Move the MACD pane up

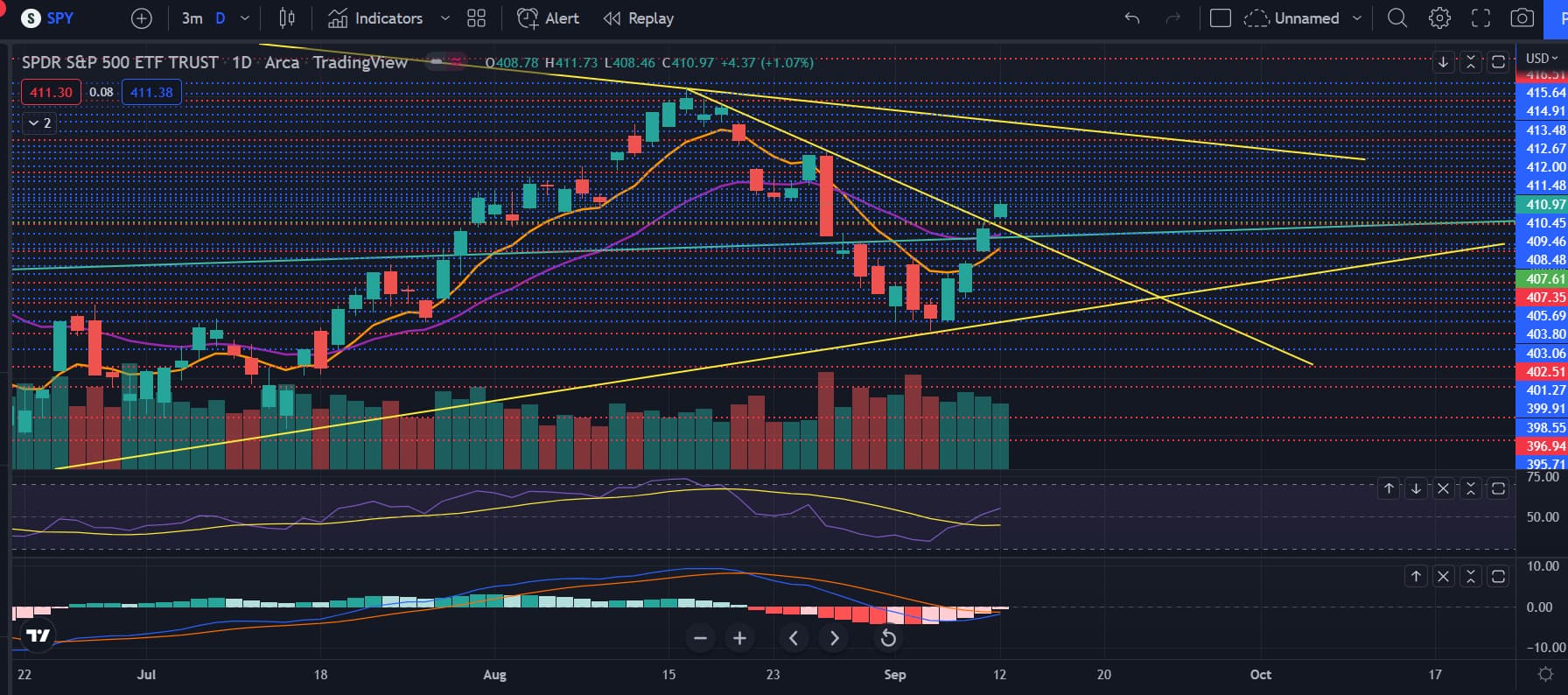tap(1416, 576)
